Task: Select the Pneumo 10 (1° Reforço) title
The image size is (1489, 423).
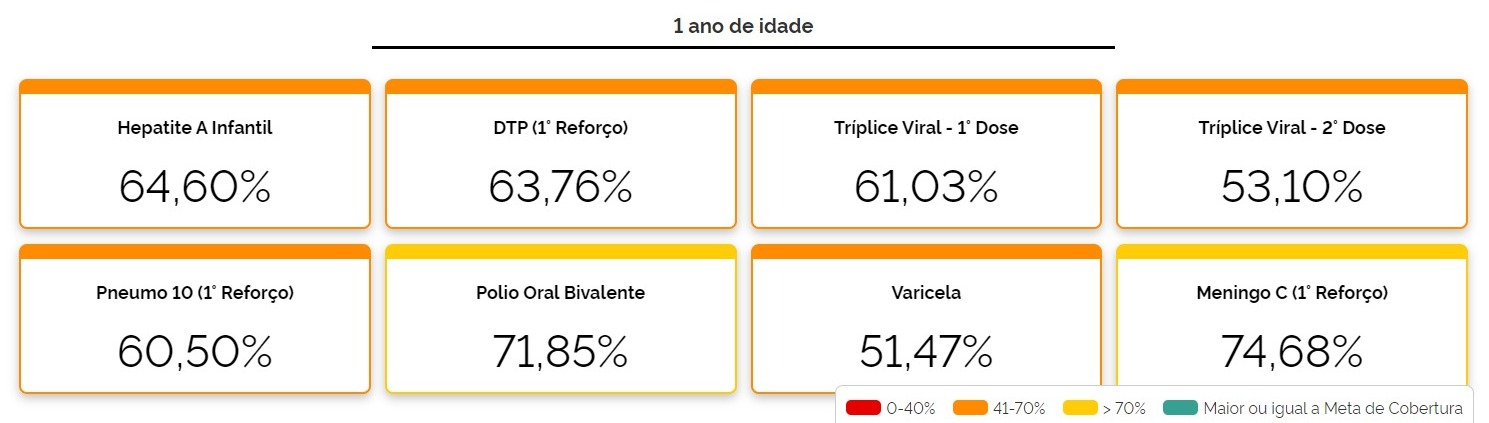Action: [x=195, y=293]
